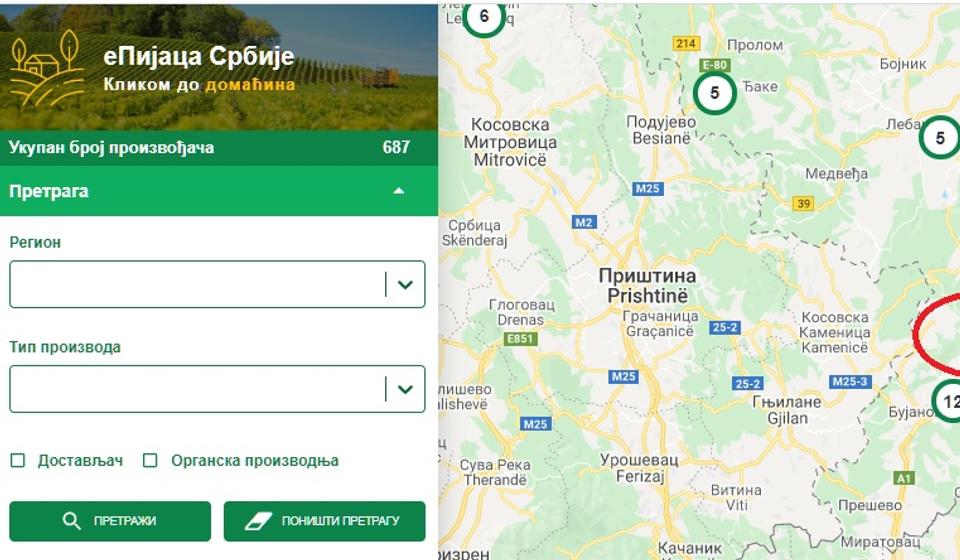
Task: Click Укупан број произвођача bar
Action: tap(219, 147)
